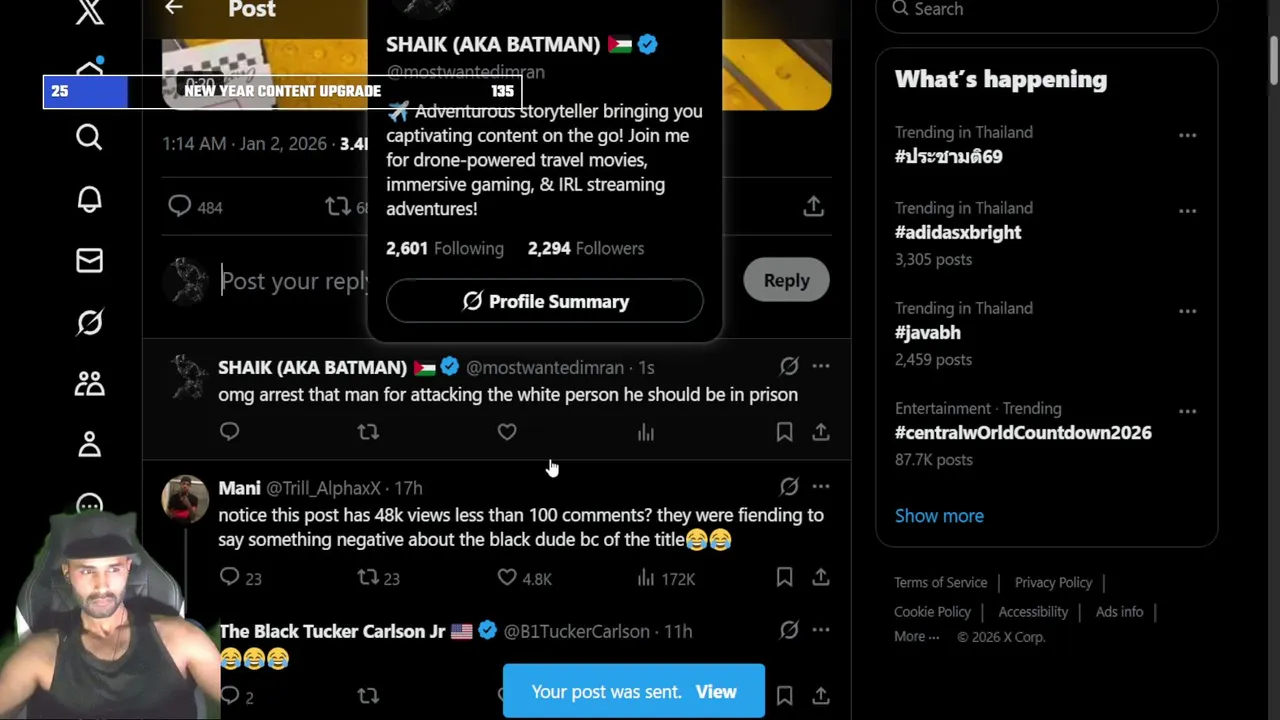Click the Profile Summary button
This screenshot has height=720, width=1280.
(x=545, y=301)
